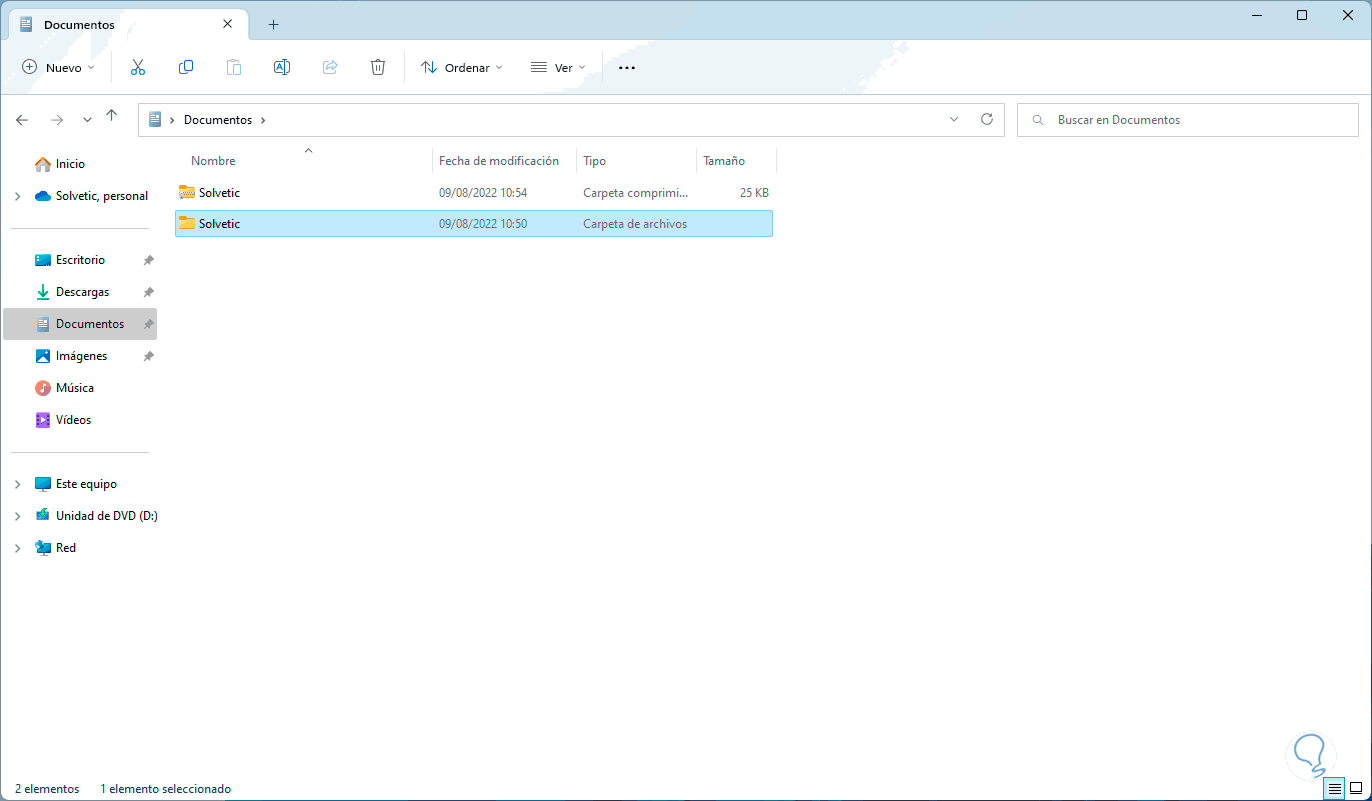Viewport: 1372px width, 801px height.
Task: Select the Solvetic file folder row
Action: click(x=474, y=224)
